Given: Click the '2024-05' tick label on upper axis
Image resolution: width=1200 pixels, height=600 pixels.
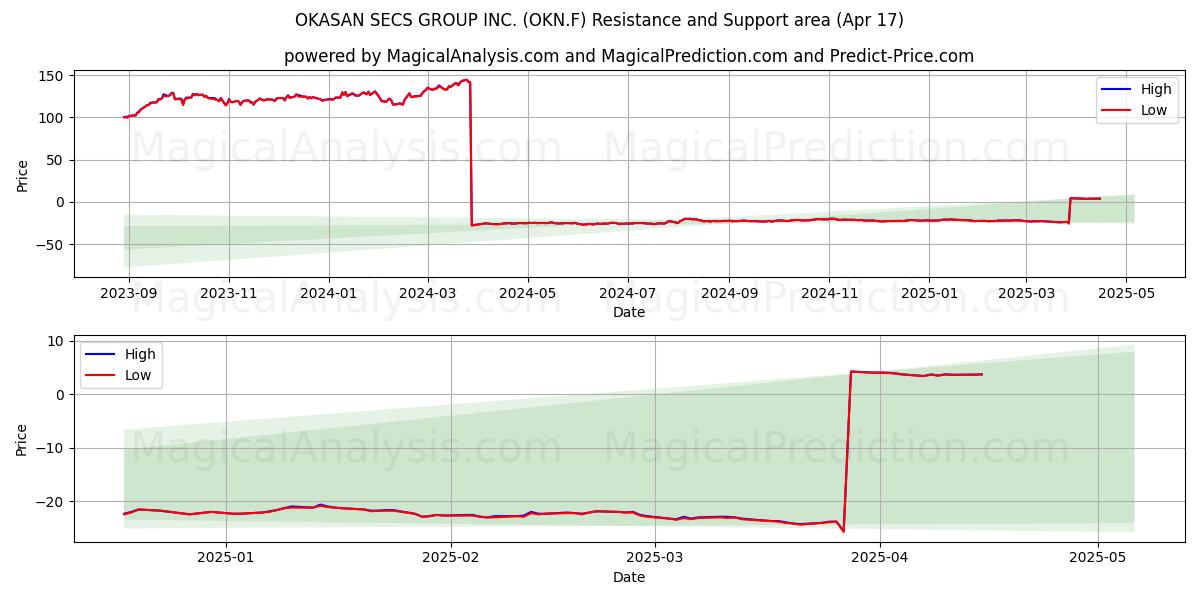Looking at the screenshot, I should (x=528, y=294).
